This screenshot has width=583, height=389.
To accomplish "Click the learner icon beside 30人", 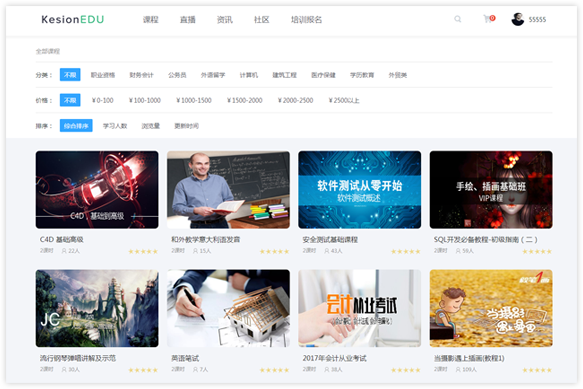I will point(64,370).
